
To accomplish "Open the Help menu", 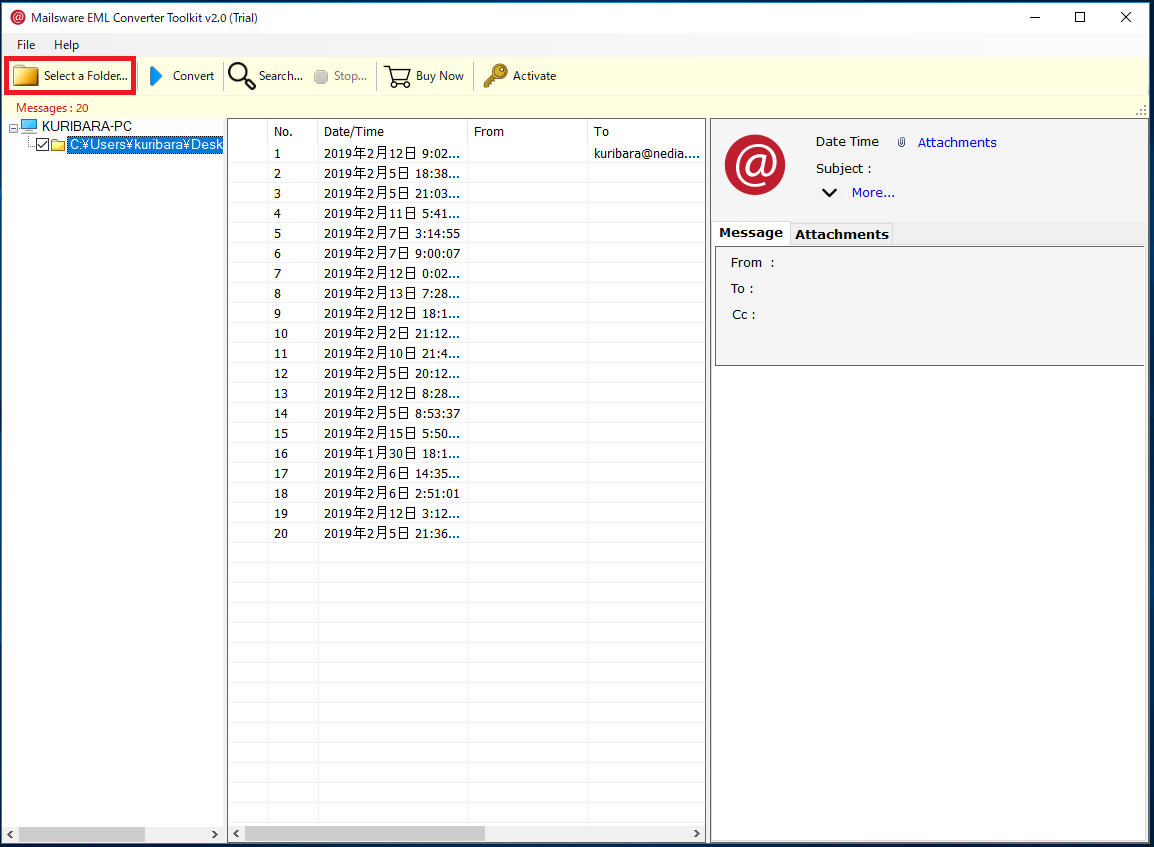I will tap(66, 45).
